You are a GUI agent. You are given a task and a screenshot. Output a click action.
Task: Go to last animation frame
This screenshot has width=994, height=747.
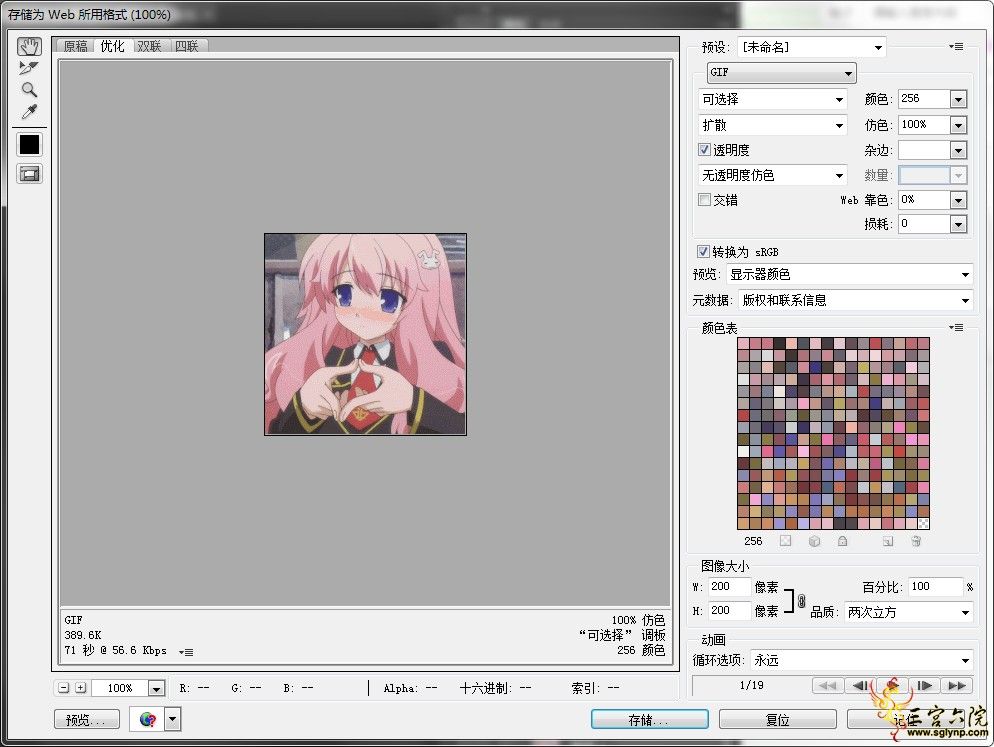coord(957,685)
